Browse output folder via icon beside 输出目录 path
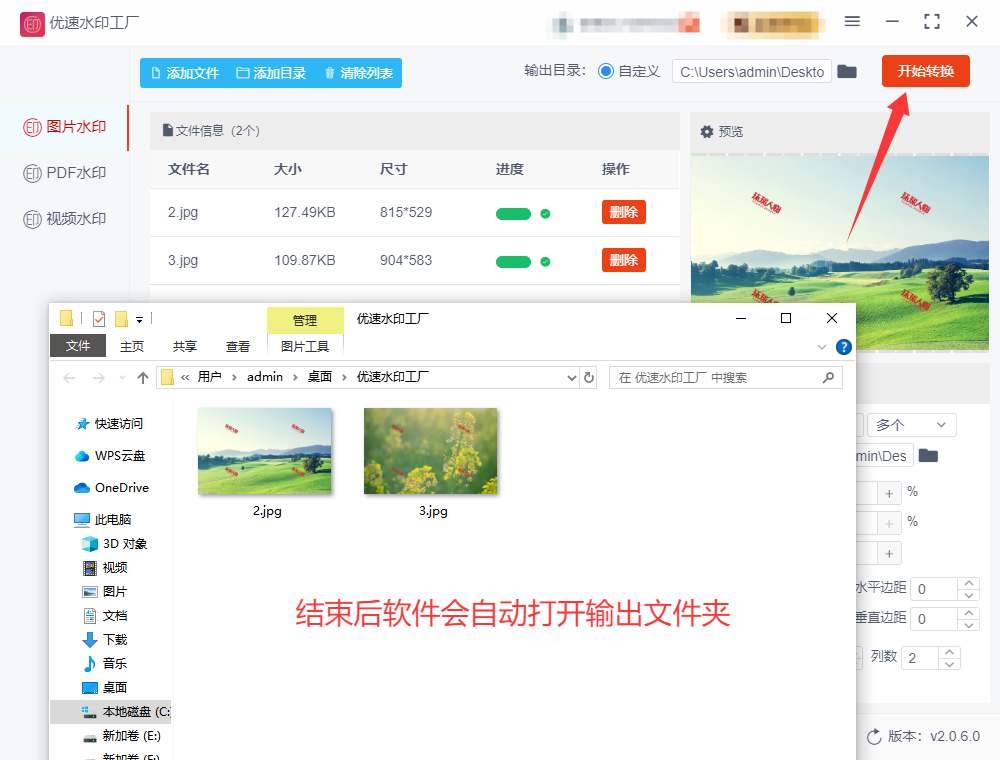Image resolution: width=1000 pixels, height=760 pixels. (x=847, y=71)
